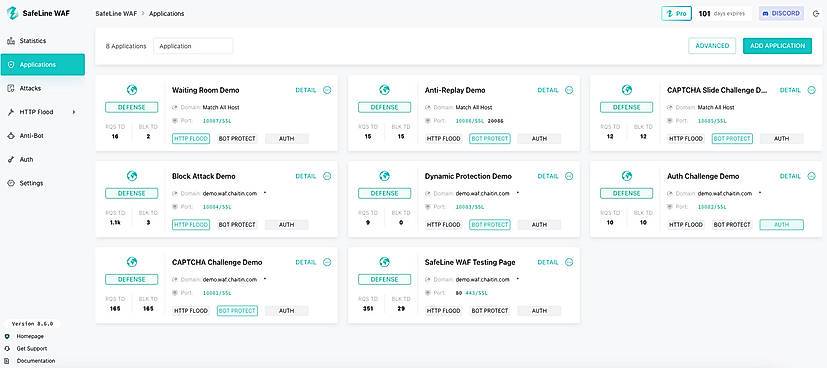The width and height of the screenshot is (827, 368).
Task: Expand the HTTP Flood submenu arrow
Action: click(x=74, y=112)
